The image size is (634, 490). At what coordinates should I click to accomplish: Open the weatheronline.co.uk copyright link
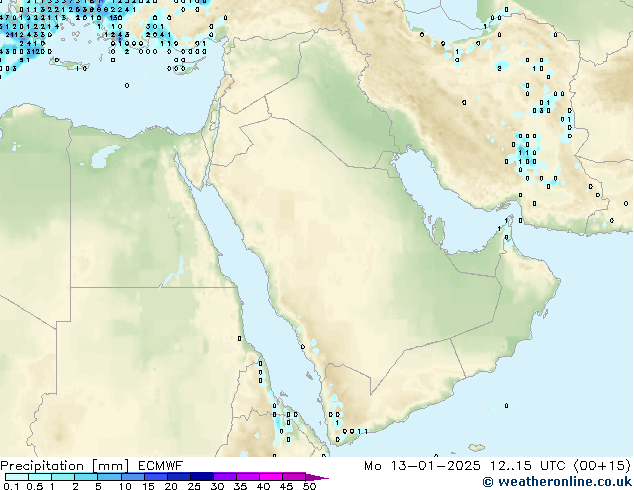click(x=558, y=482)
